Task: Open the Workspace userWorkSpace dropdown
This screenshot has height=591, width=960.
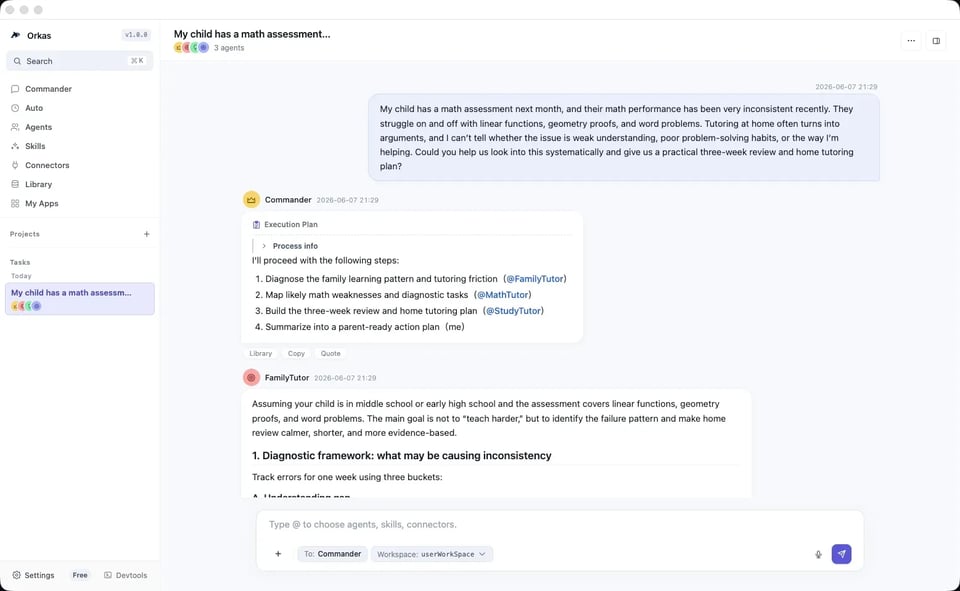Action: 432,554
